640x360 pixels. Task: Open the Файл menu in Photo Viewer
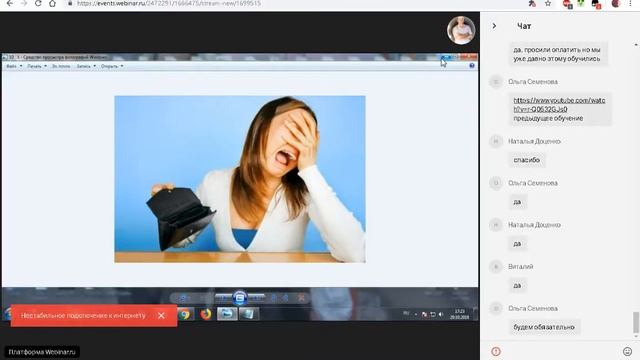[x=13, y=66]
